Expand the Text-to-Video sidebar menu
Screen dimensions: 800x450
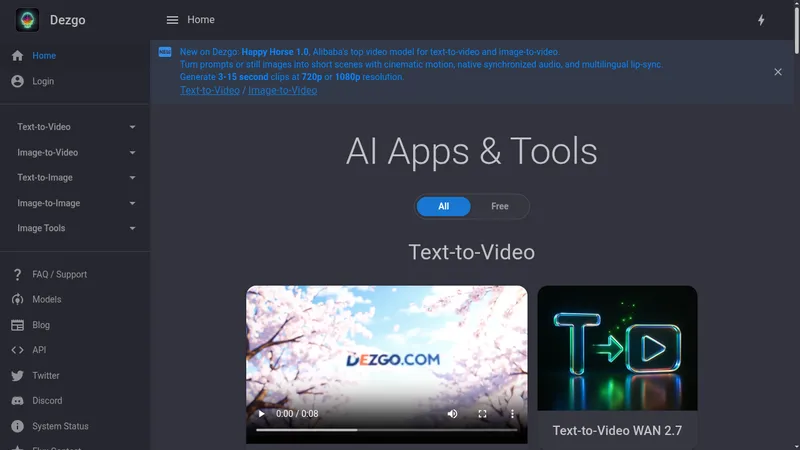[75, 127]
